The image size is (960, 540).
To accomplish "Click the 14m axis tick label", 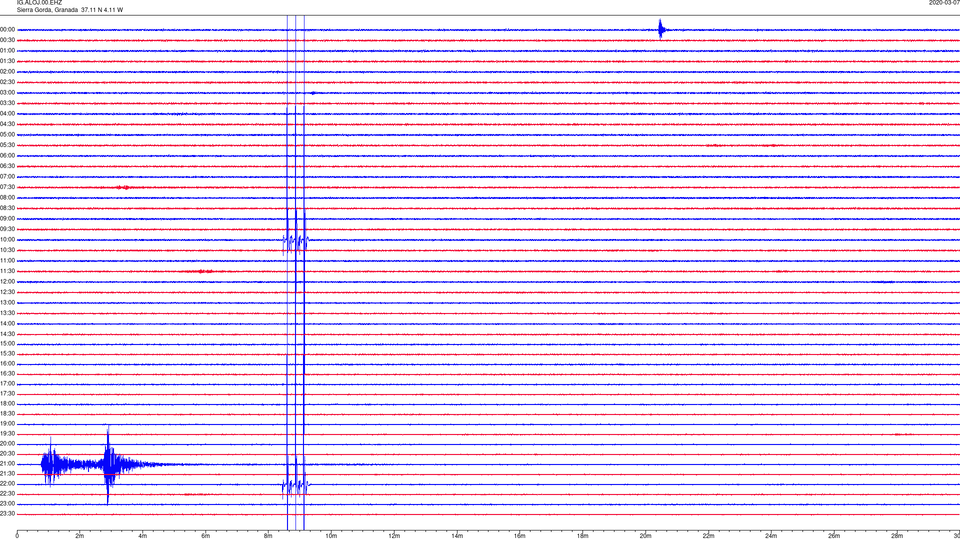I will pyautogui.click(x=457, y=536).
